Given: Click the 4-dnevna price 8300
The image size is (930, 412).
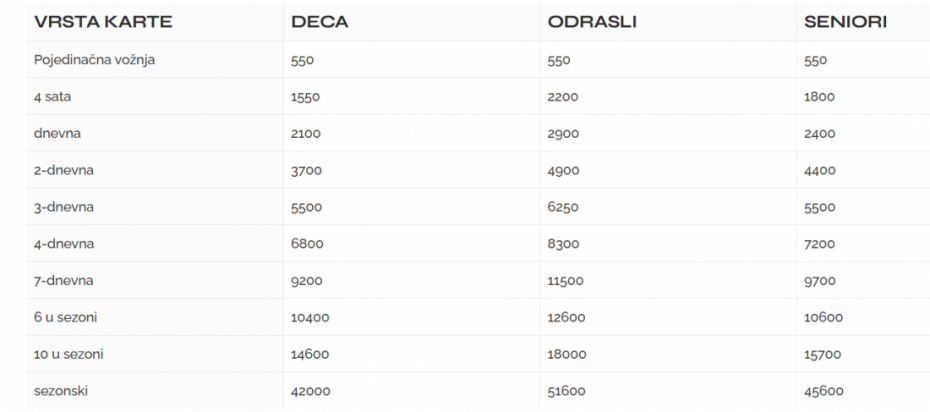Looking at the screenshot, I should [563, 244].
